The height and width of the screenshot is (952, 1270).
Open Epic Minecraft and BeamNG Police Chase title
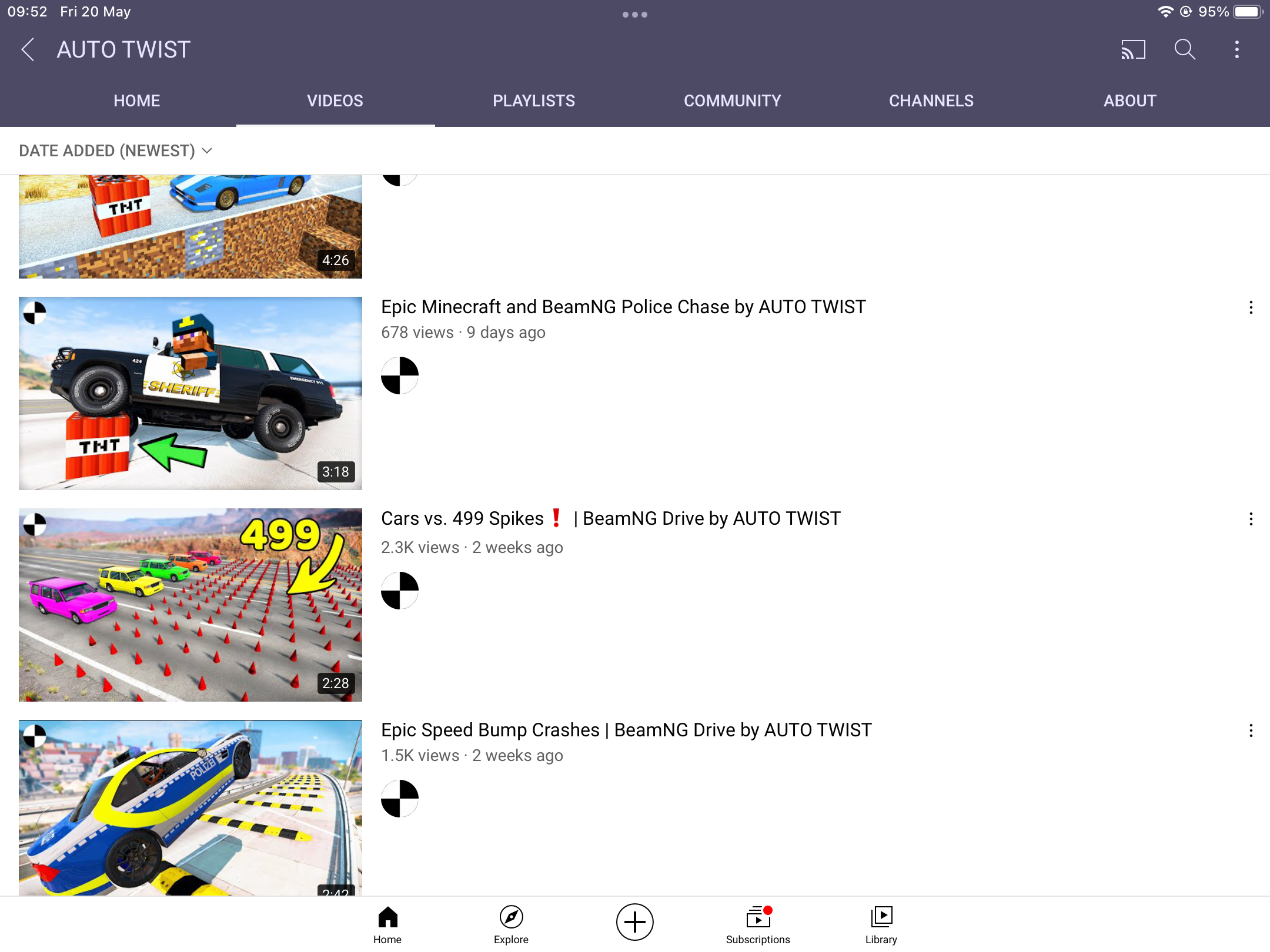point(623,307)
